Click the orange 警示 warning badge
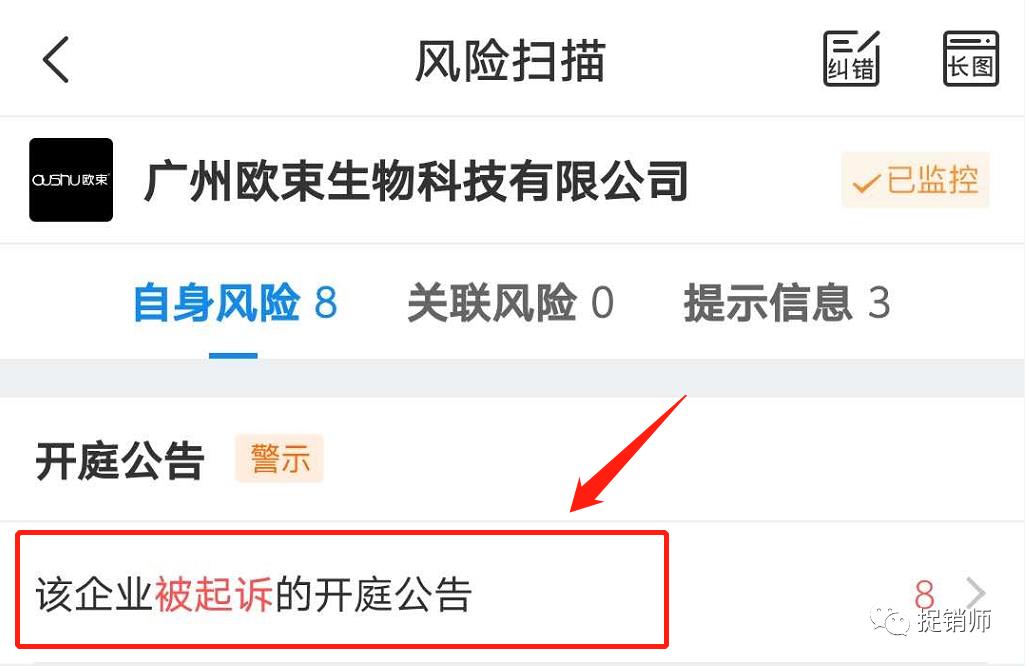Viewport: 1025px width, 666px height. (279, 458)
